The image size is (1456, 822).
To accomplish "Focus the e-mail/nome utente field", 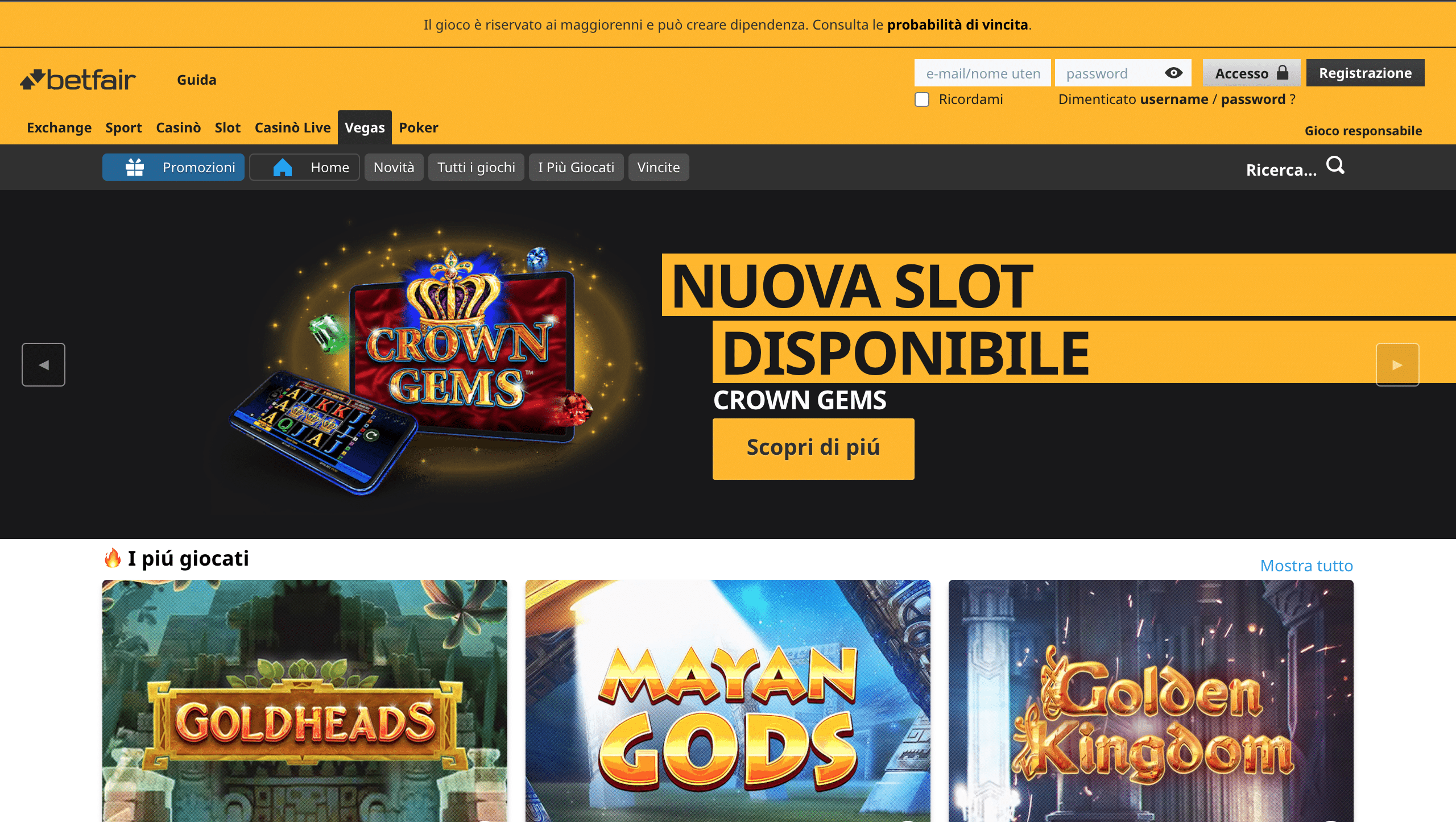I will tap(982, 73).
